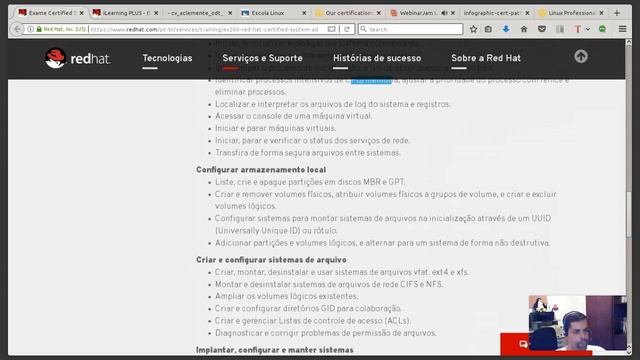Focus the redhat.com URL address field
Viewport: 640px width, 360px height.
point(204,29)
